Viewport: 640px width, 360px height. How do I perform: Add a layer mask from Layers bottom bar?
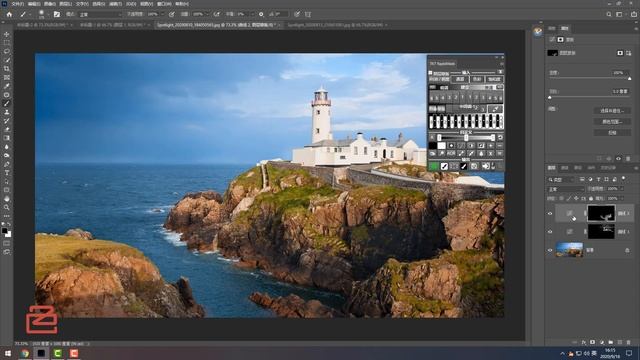point(593,342)
